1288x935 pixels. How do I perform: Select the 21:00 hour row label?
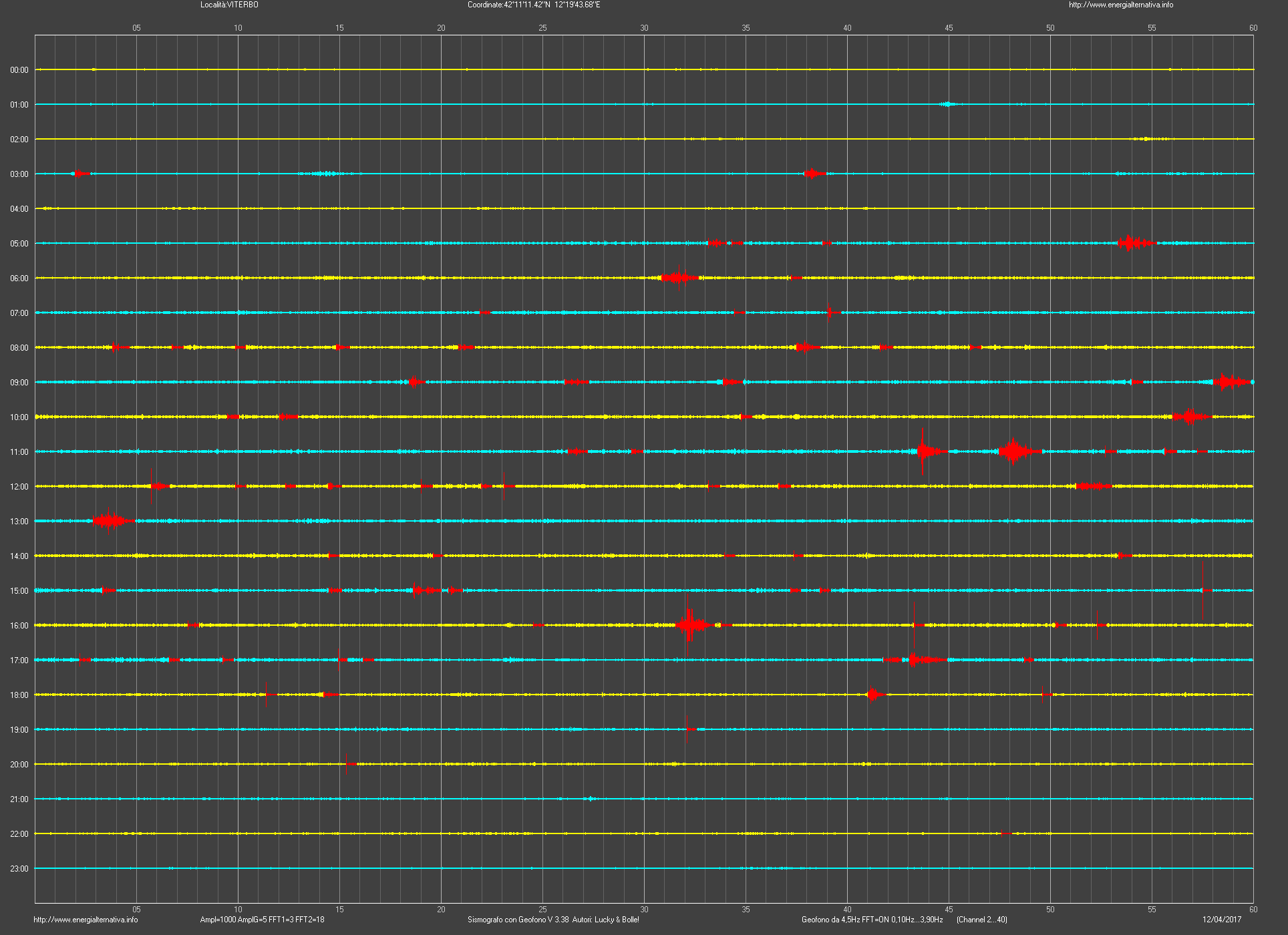point(19,799)
